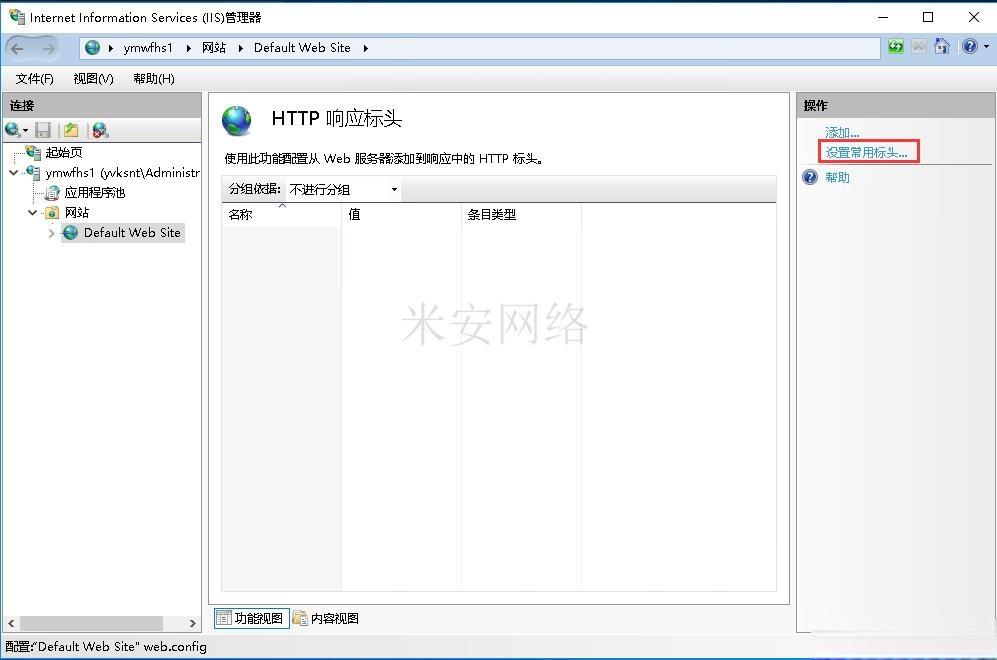Screen dimensions: 997x660
Task: Switch to the 内容视图 tab
Action: 326,618
